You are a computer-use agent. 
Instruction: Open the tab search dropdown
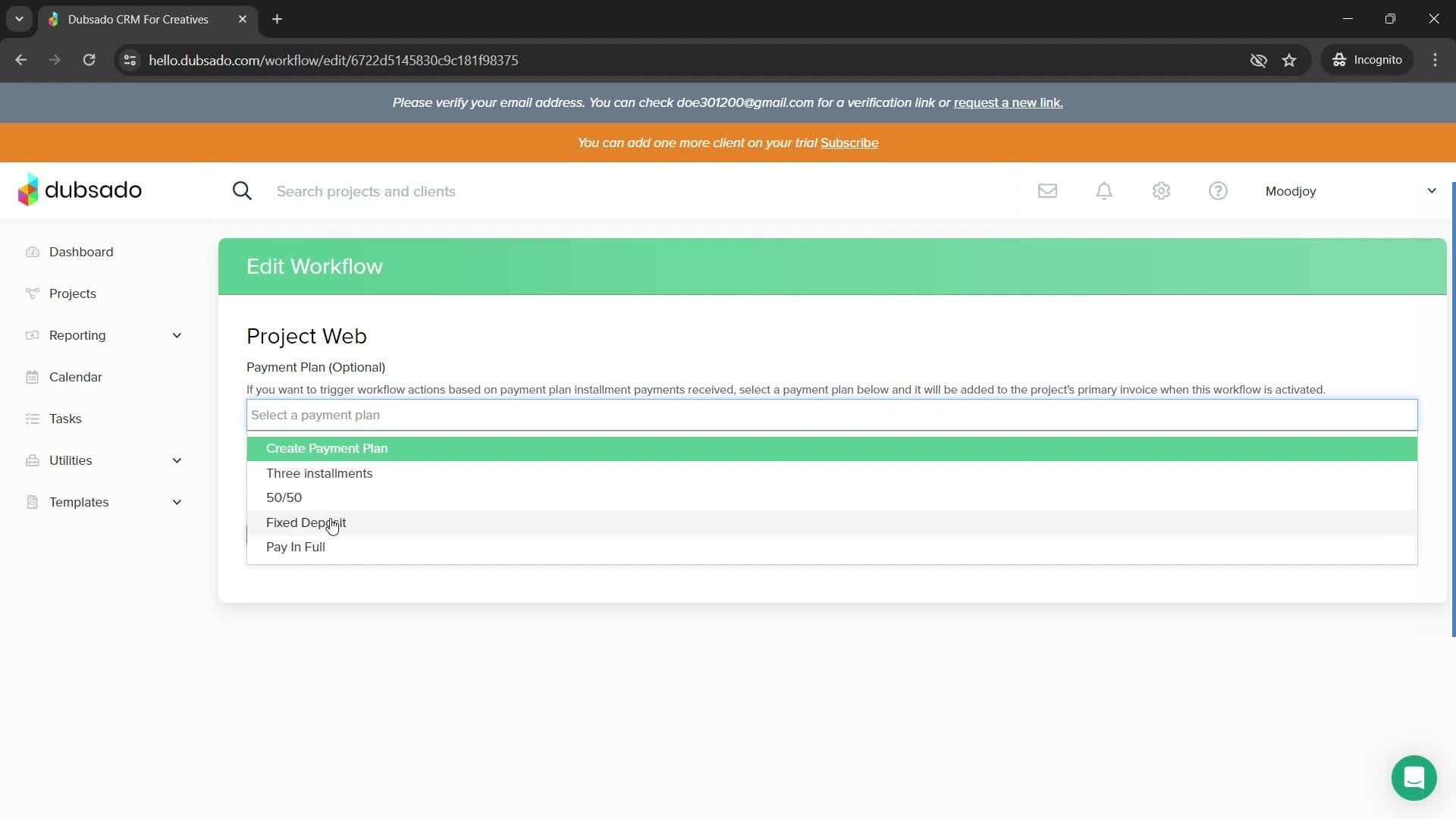(x=19, y=19)
